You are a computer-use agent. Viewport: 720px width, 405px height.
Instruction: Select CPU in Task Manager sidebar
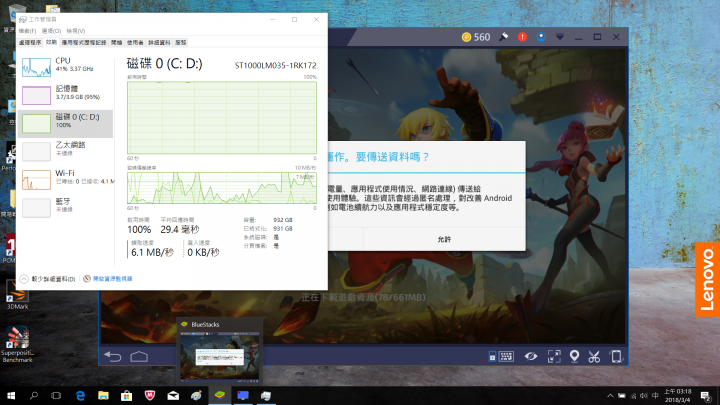tap(66, 67)
